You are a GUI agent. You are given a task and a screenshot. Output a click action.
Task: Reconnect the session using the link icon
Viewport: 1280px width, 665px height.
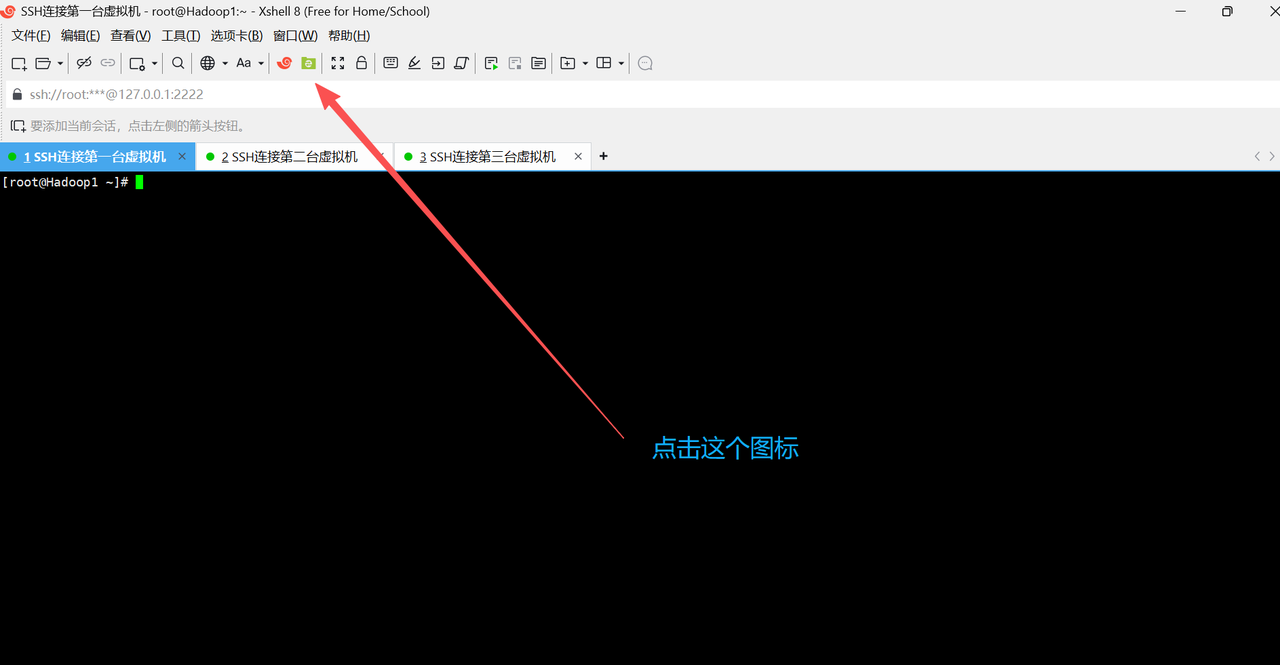click(108, 63)
